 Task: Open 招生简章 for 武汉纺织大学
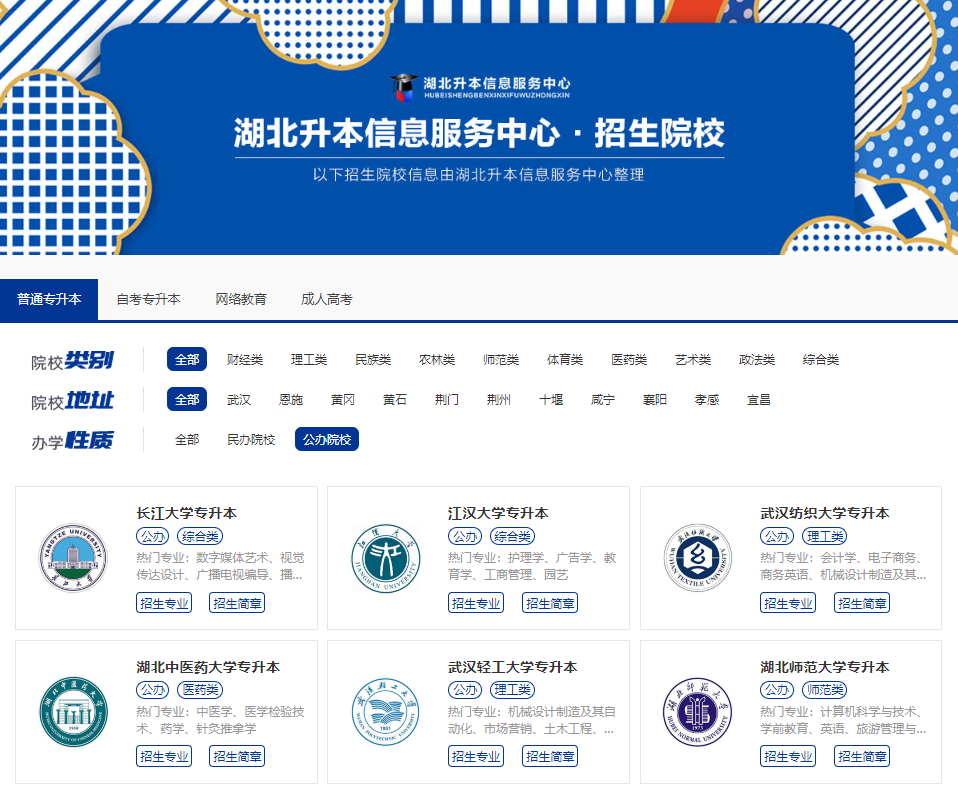862,603
